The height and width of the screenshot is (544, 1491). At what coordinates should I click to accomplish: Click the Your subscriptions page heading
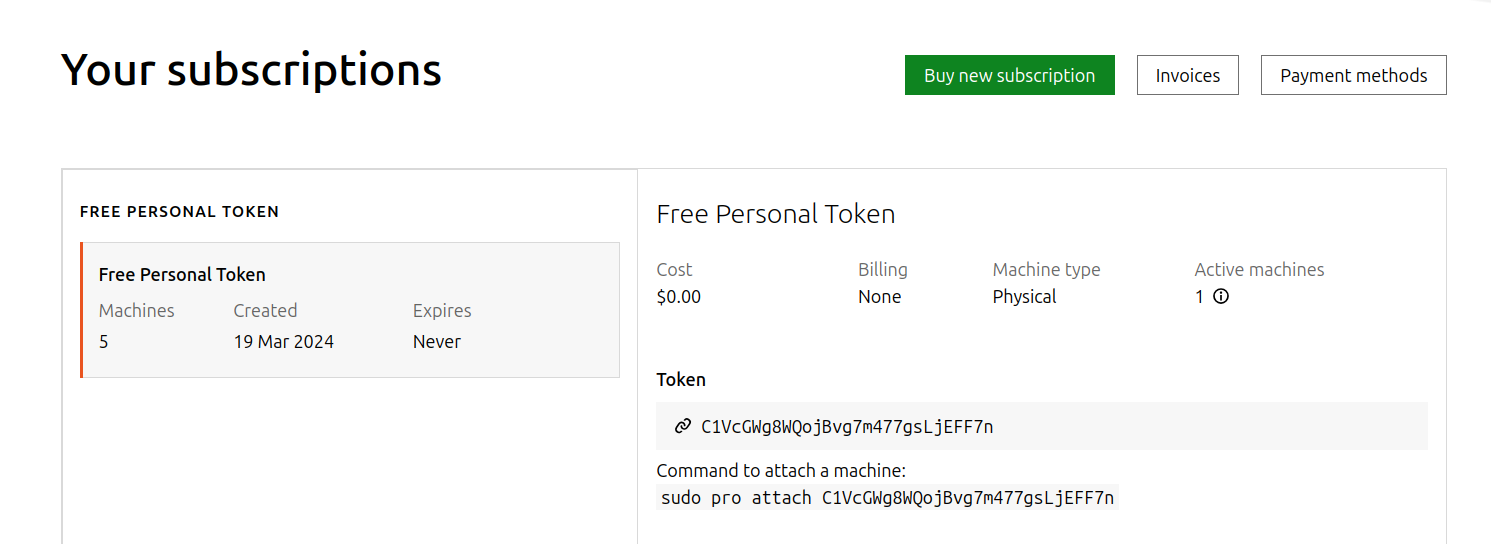(251, 70)
